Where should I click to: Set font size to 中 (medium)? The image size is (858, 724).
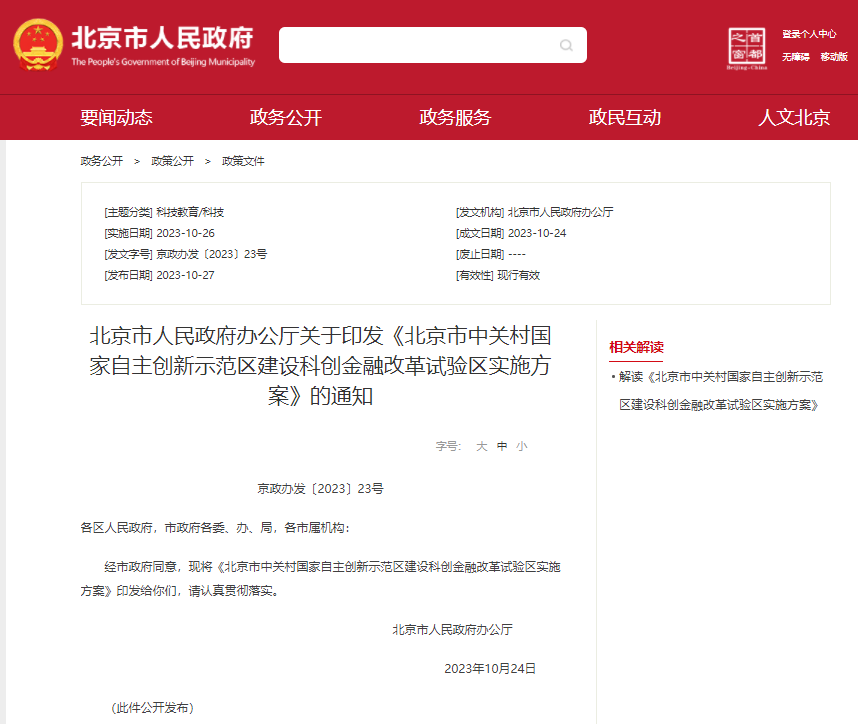502,446
